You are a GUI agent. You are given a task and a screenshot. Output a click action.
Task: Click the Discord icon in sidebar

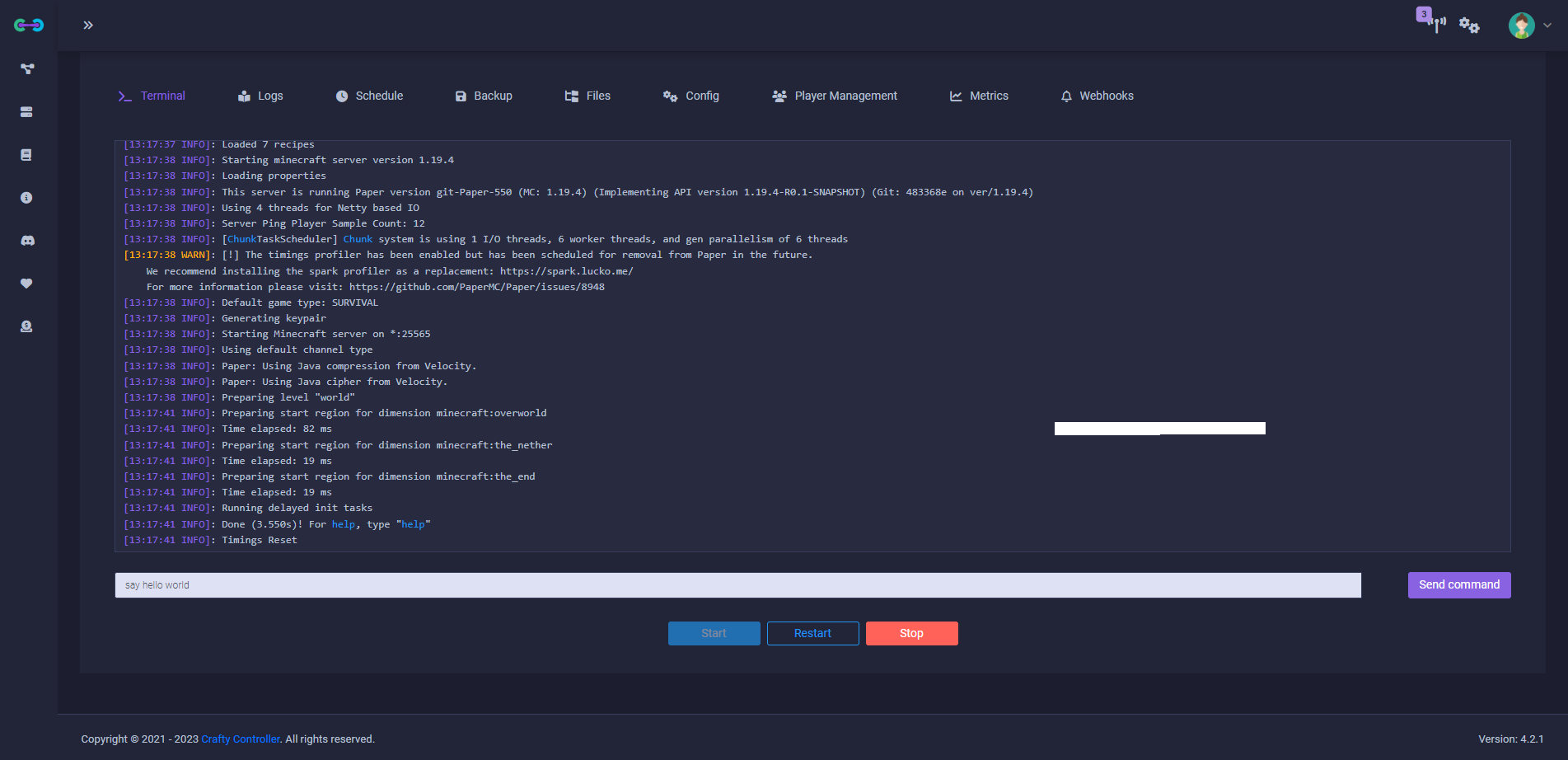(27, 241)
